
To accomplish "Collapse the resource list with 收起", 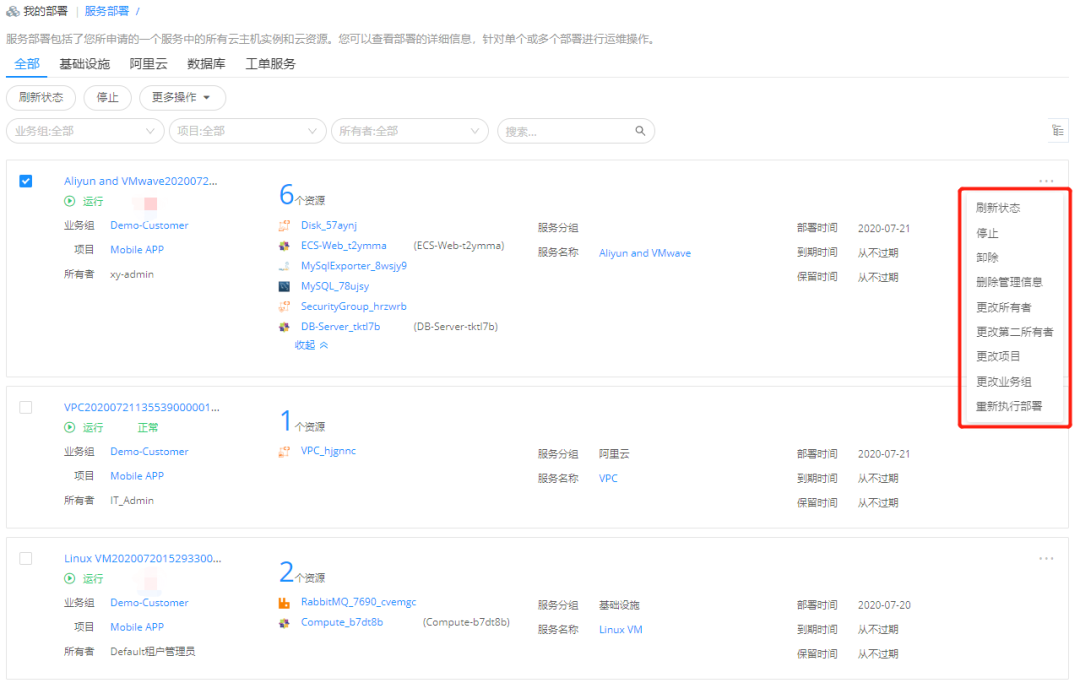I will 311,345.
